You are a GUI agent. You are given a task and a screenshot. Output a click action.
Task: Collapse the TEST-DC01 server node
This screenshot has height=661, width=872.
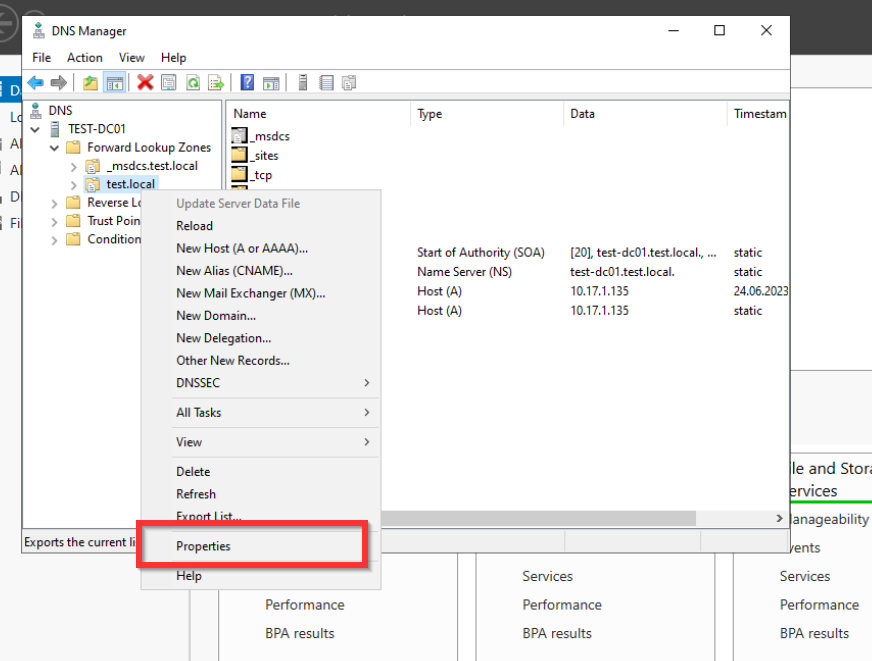pos(35,130)
